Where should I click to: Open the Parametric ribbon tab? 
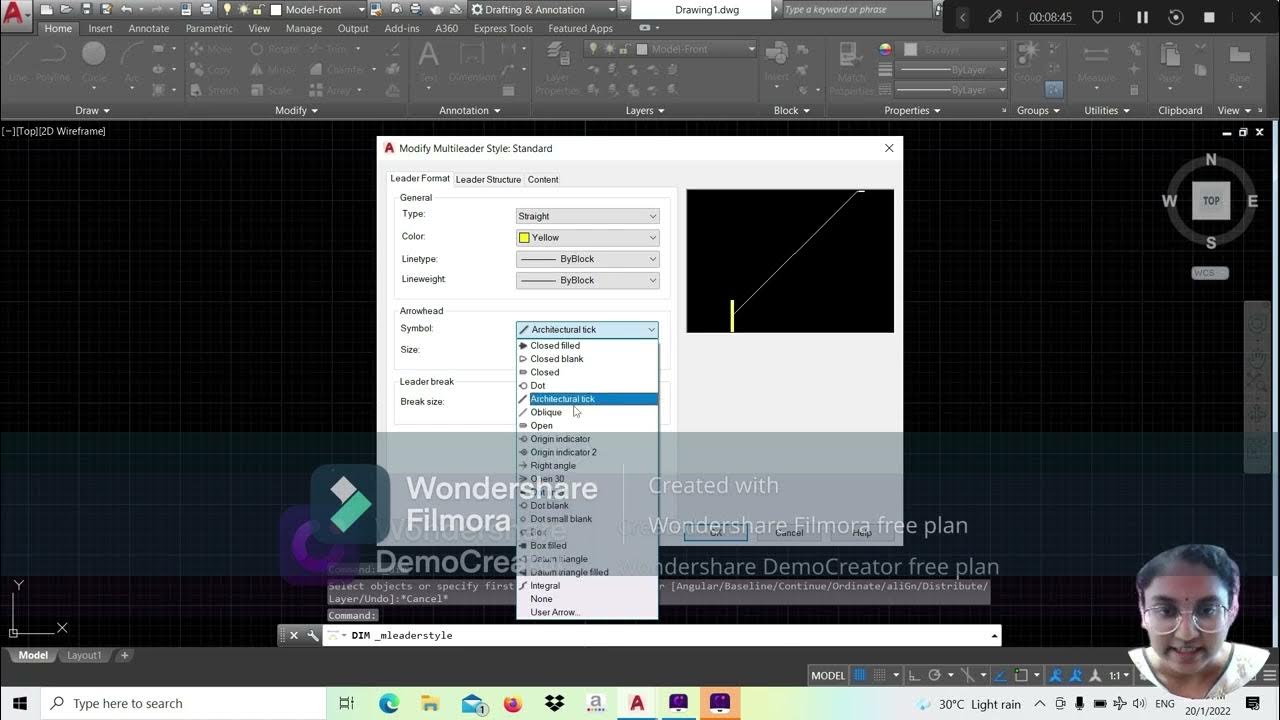(x=209, y=29)
